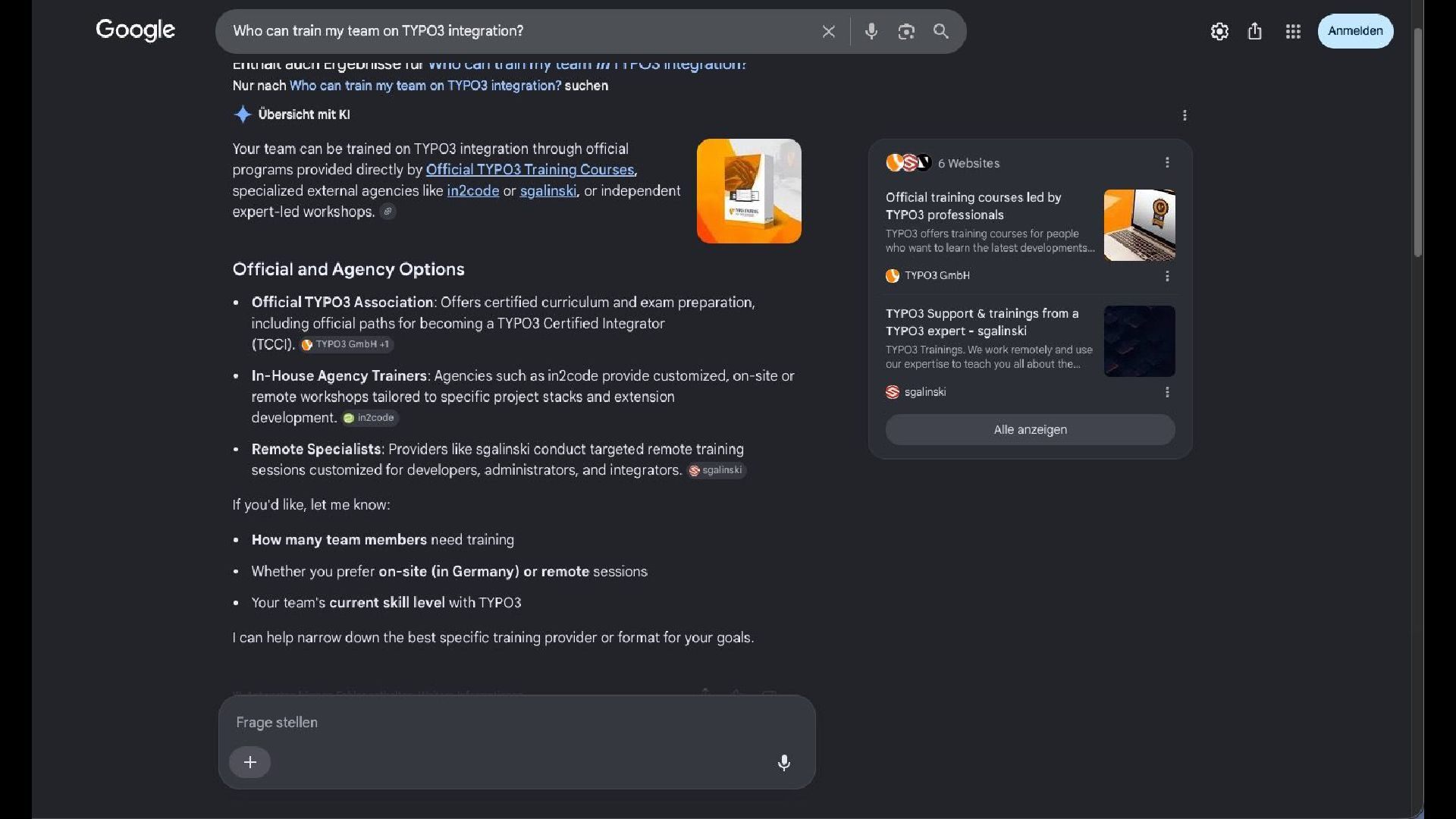
Task: Open the dark thumbnail for sgalinski trainings
Action: pyautogui.click(x=1140, y=341)
